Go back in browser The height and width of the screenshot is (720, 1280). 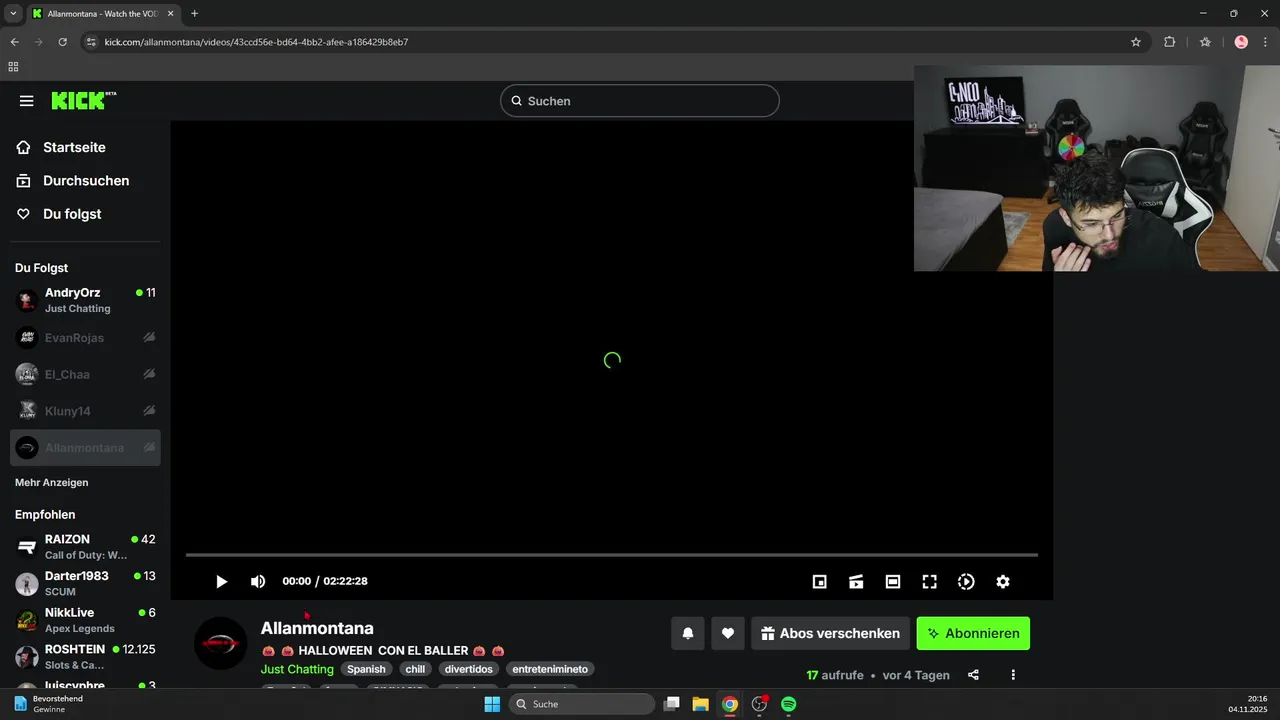coord(15,42)
